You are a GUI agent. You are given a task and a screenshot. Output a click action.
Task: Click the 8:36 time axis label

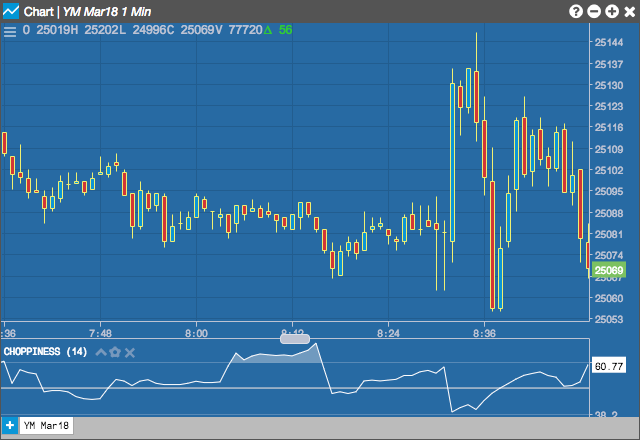pos(484,333)
